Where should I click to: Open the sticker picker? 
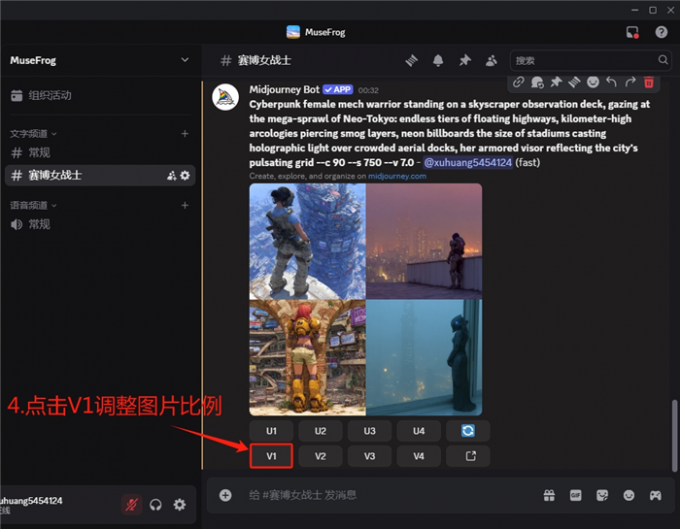(x=602, y=495)
